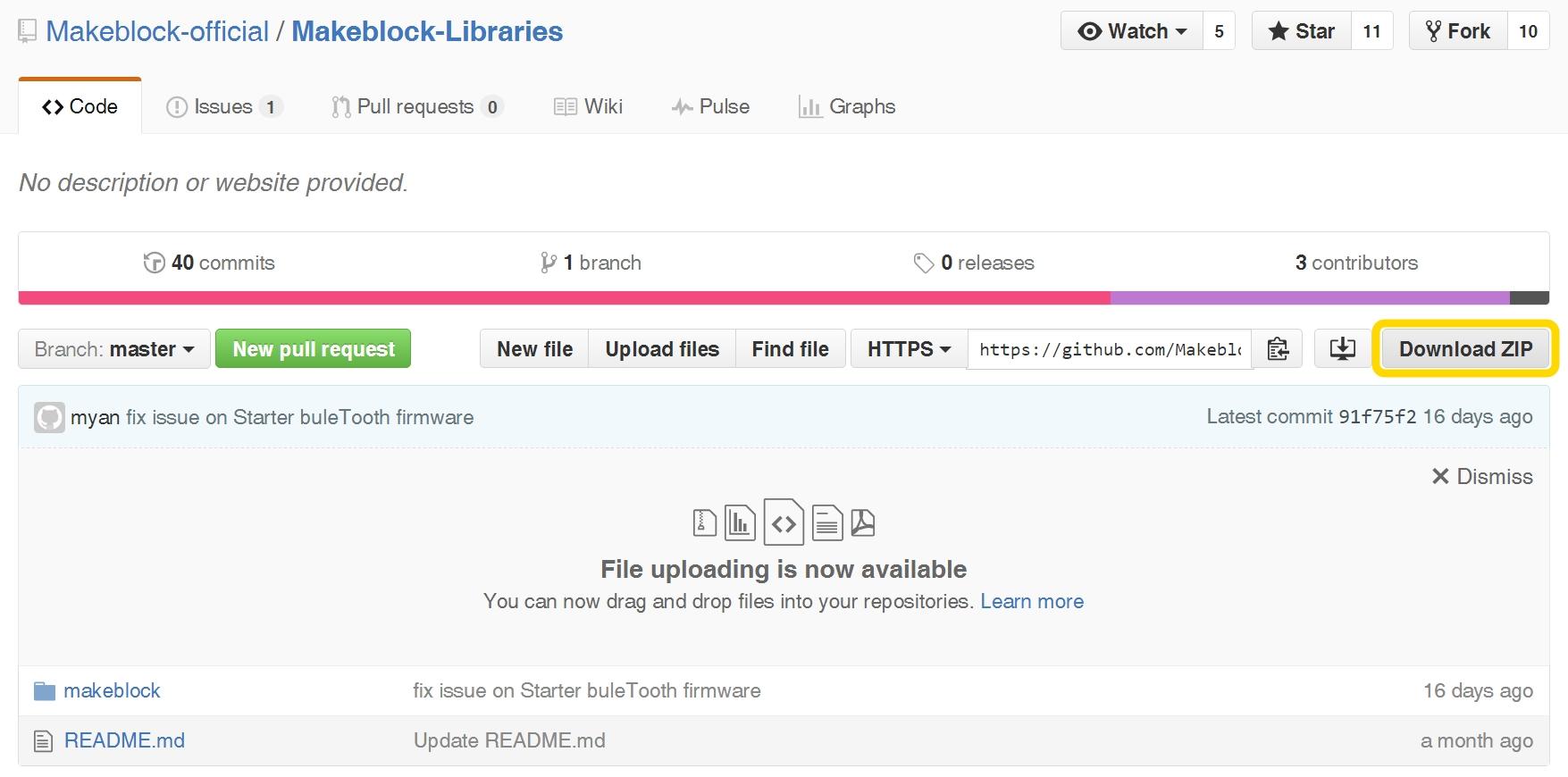The height and width of the screenshot is (777, 1568).
Task: Open the Makeblock-Libraries repository link
Action: tap(427, 32)
